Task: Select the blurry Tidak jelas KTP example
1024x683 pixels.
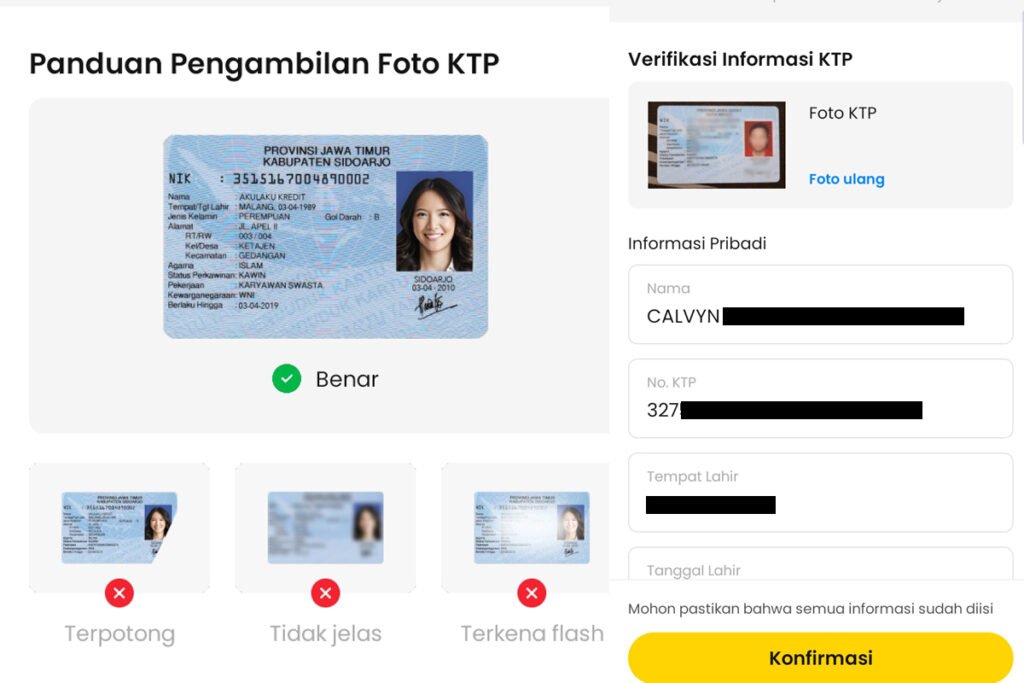Action: tap(325, 528)
